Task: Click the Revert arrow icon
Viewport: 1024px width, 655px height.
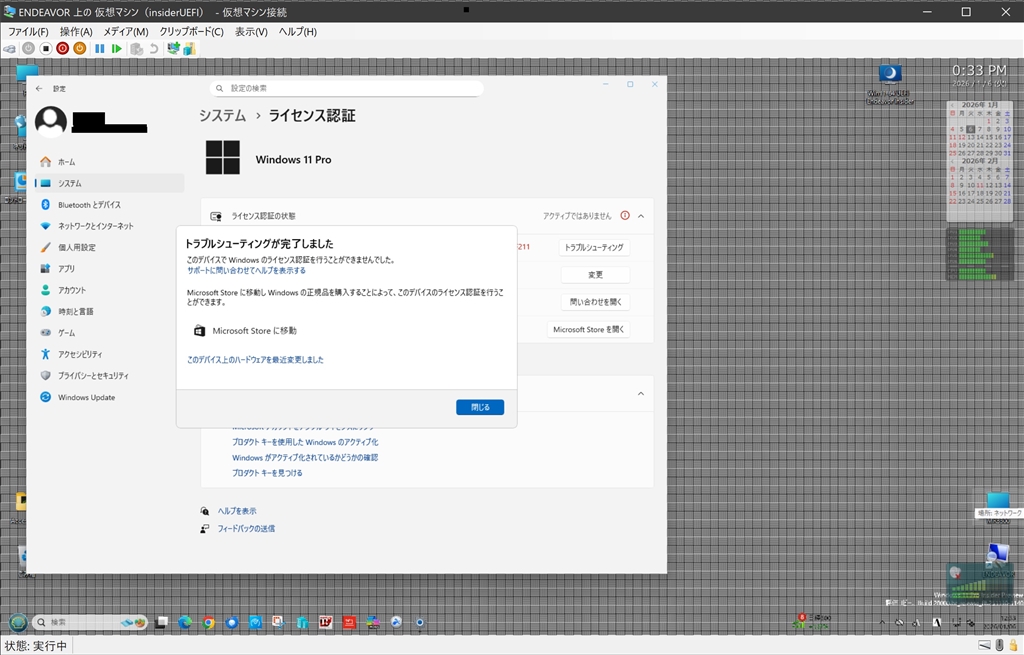Action: coord(153,49)
